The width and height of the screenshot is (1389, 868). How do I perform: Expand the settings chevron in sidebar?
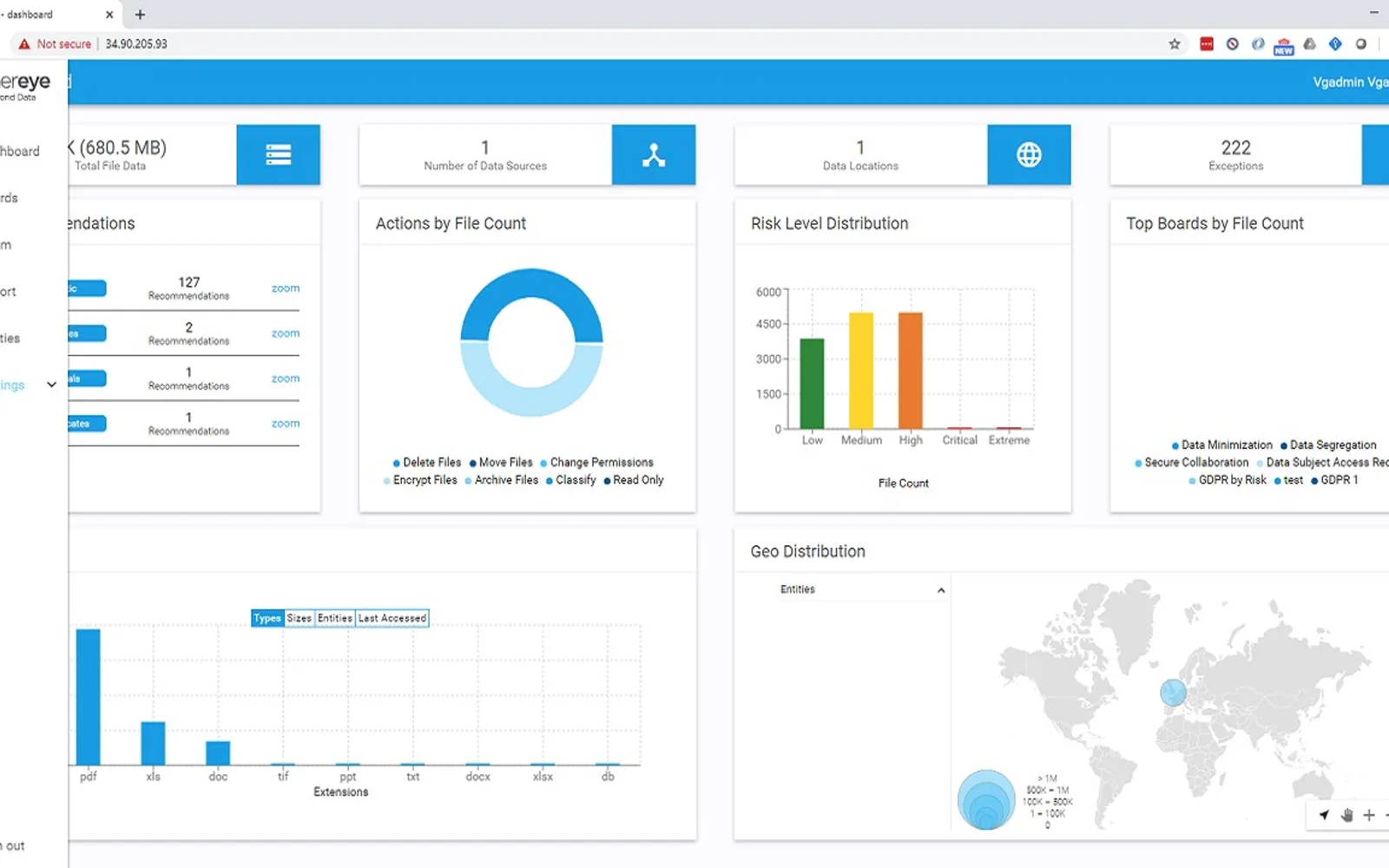point(51,385)
